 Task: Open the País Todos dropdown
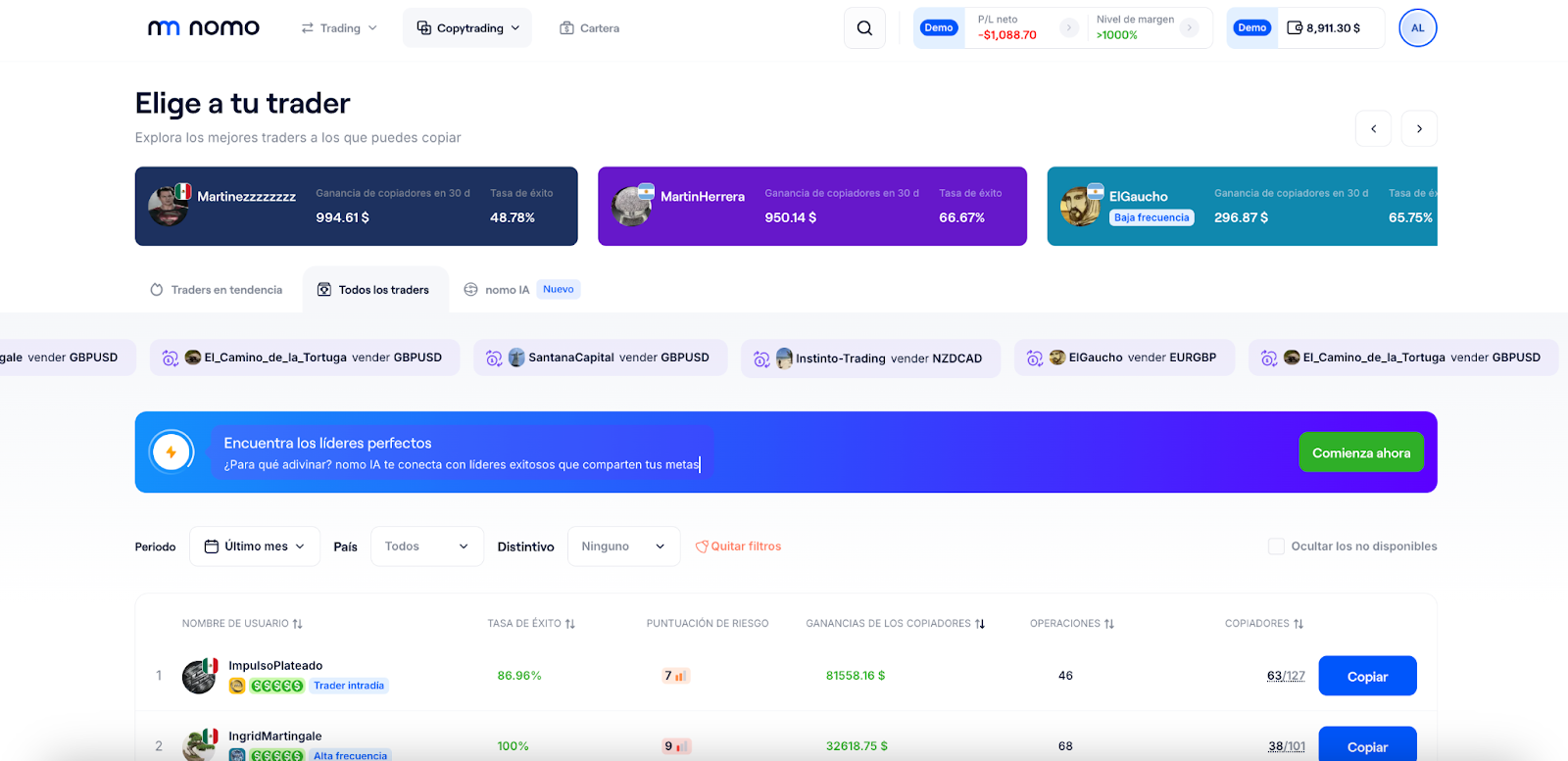tap(427, 547)
